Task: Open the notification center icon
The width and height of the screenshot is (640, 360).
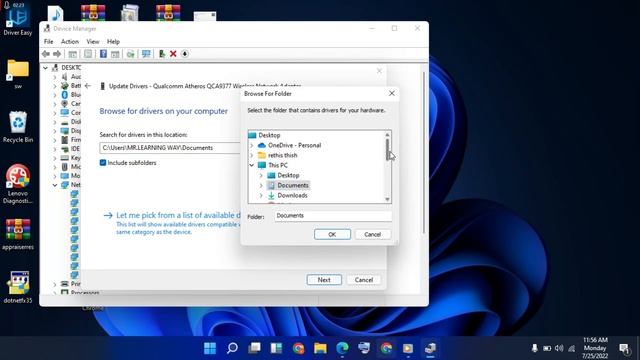Action: (x=624, y=348)
